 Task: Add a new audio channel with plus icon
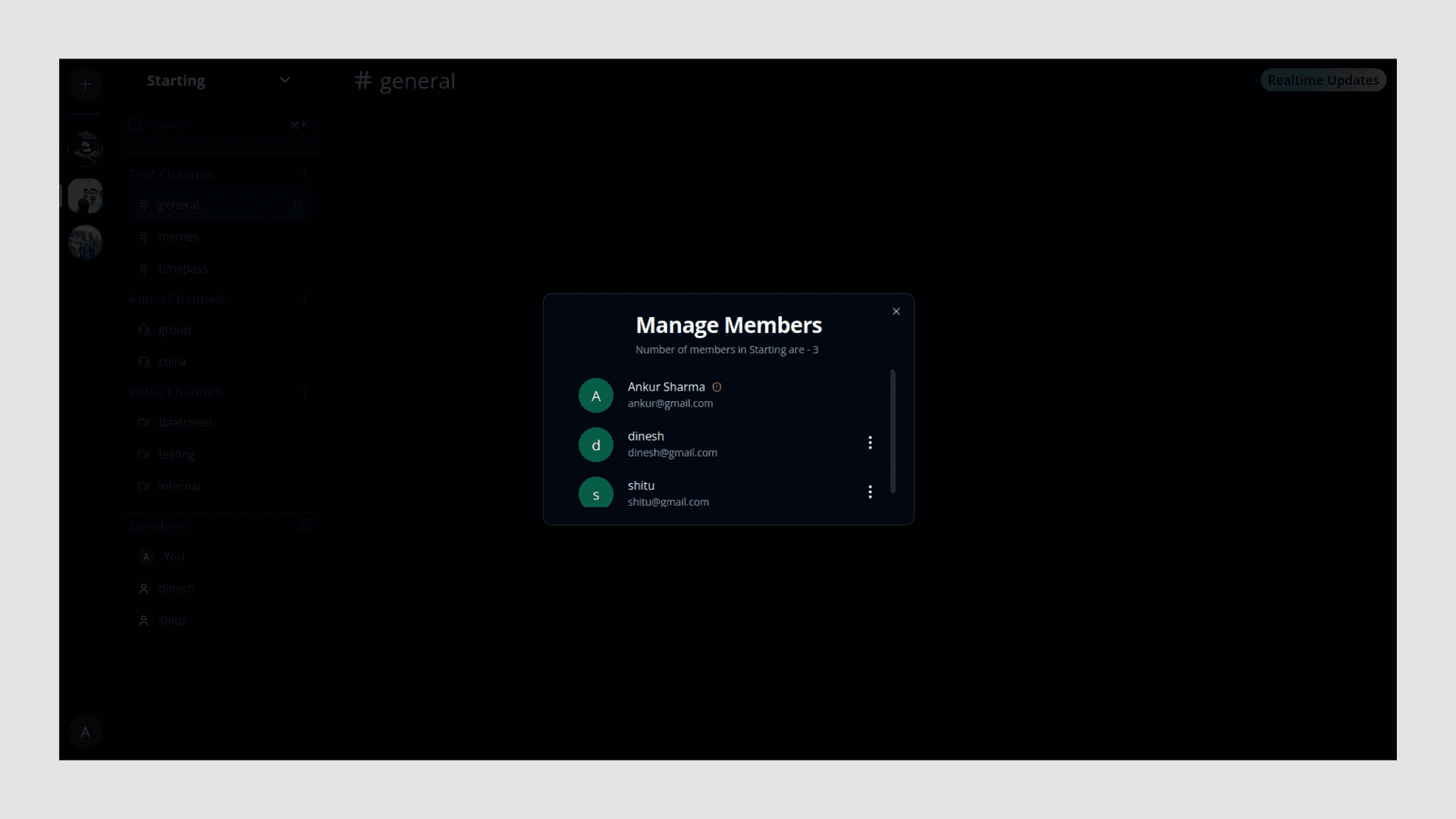[304, 300]
